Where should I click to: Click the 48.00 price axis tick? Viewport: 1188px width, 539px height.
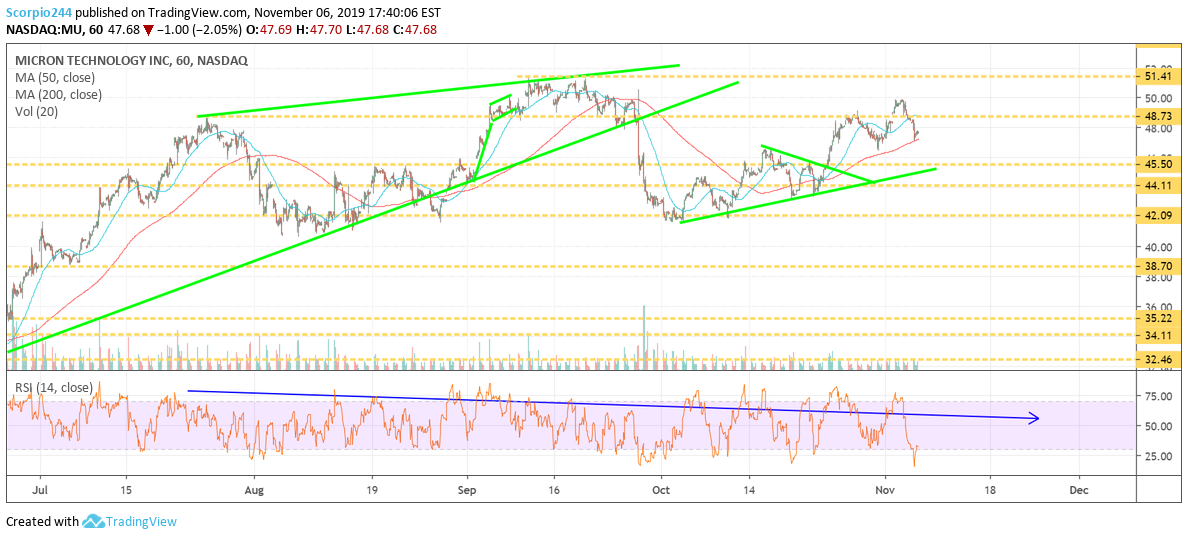[x=1157, y=128]
